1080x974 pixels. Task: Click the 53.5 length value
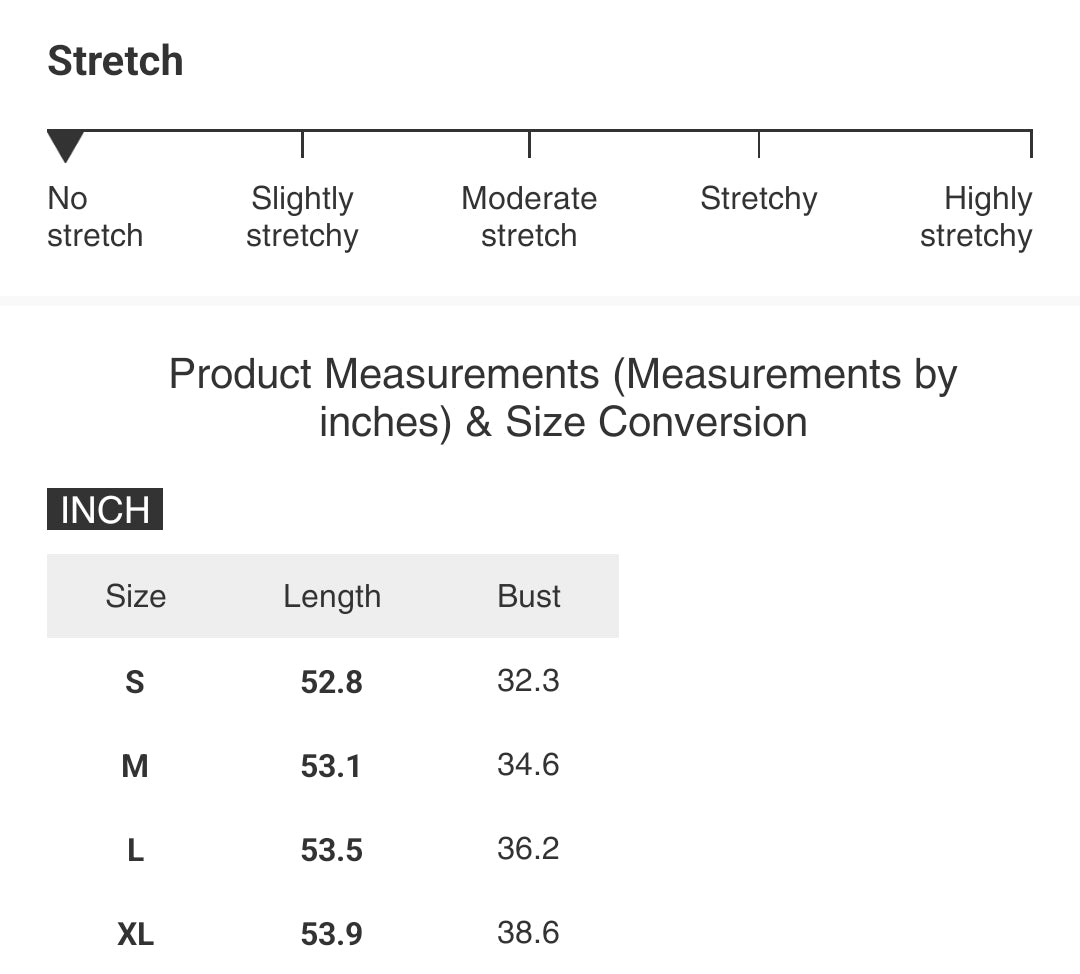[331, 850]
